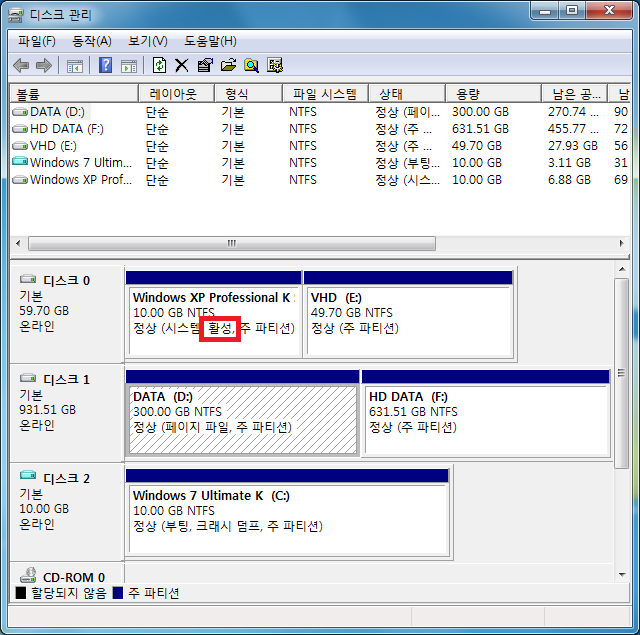The width and height of the screenshot is (640, 635).
Task: Click 49.70 GB capacity cell
Action: point(477,146)
